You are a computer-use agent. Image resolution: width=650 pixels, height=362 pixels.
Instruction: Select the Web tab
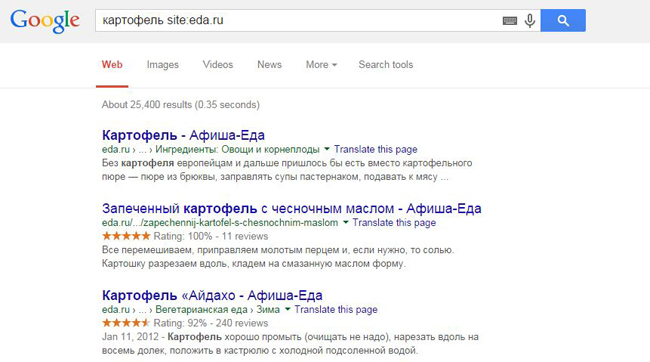click(x=112, y=65)
